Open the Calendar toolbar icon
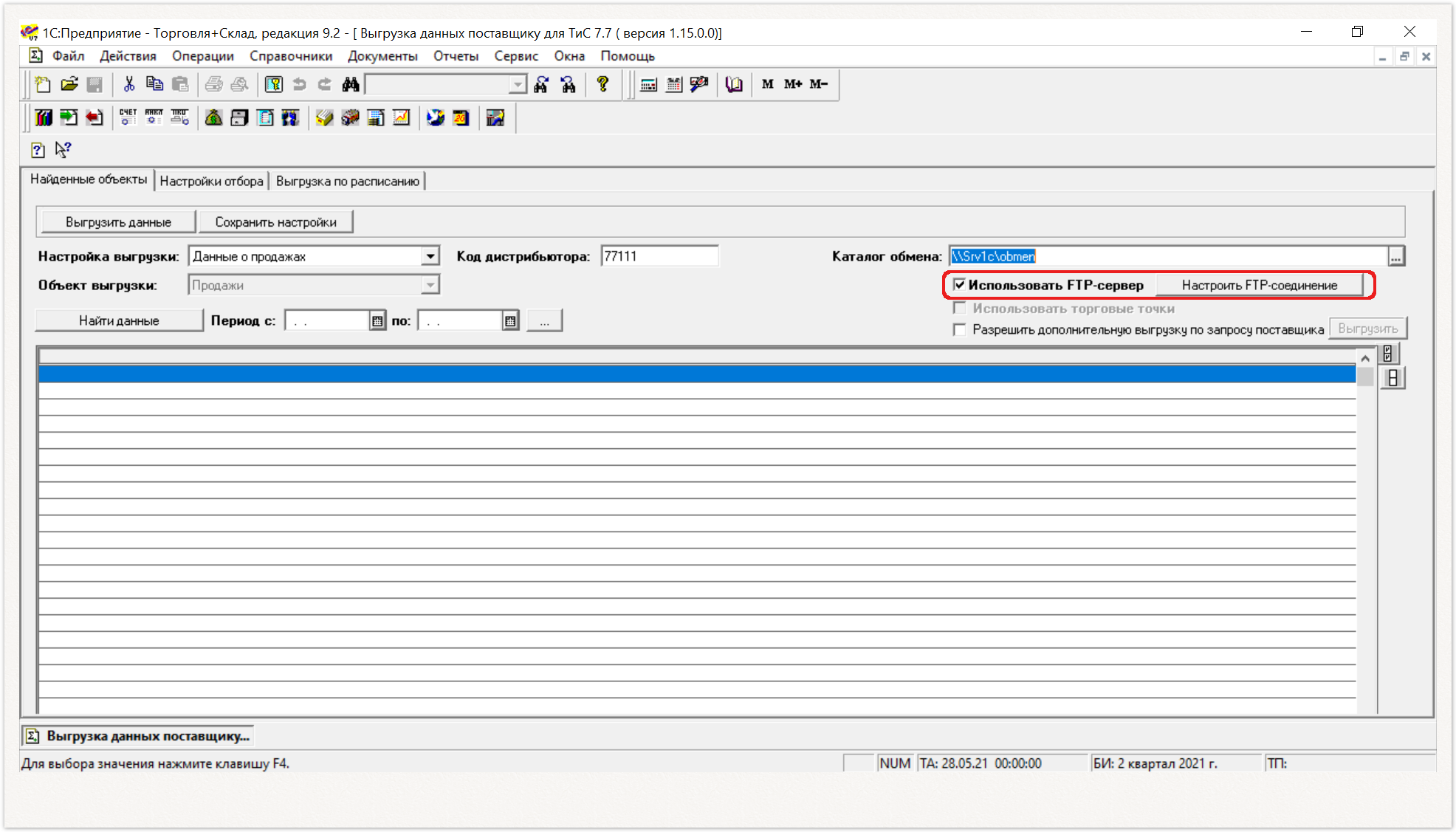The height and width of the screenshot is (832, 1456). point(674,84)
